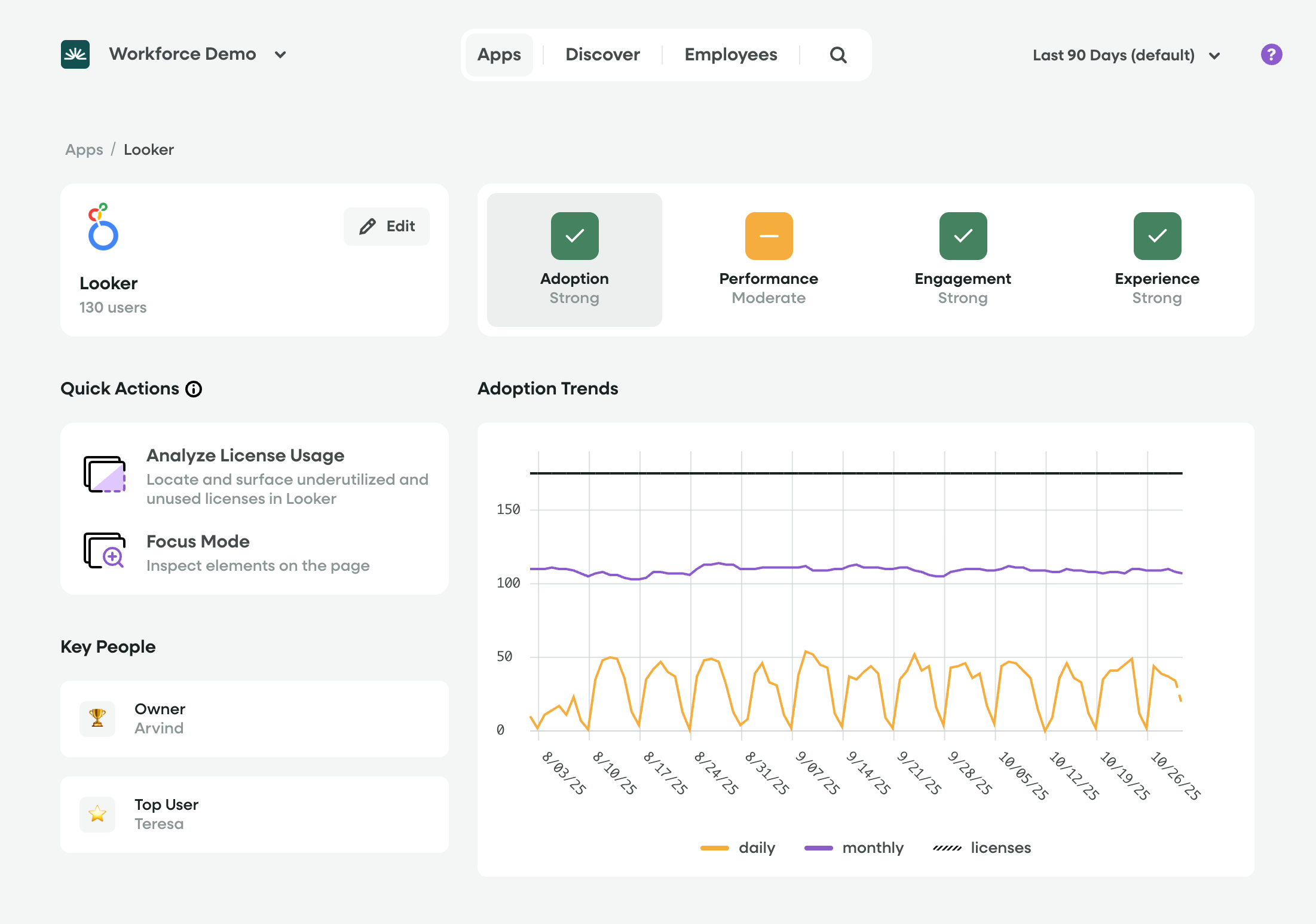The width and height of the screenshot is (1316, 924).
Task: Open the Analyze License Usage action
Action: point(256,476)
